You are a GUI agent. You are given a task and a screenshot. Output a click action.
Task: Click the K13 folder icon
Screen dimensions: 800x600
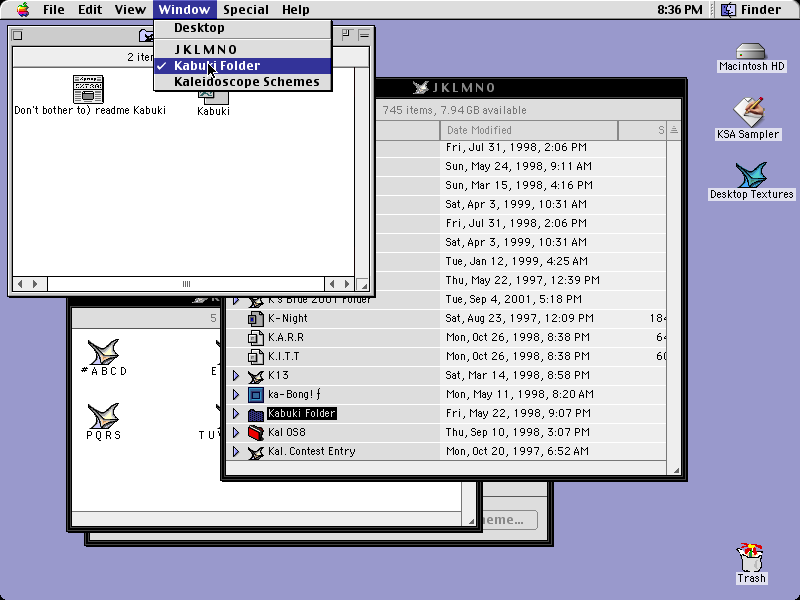coord(256,376)
